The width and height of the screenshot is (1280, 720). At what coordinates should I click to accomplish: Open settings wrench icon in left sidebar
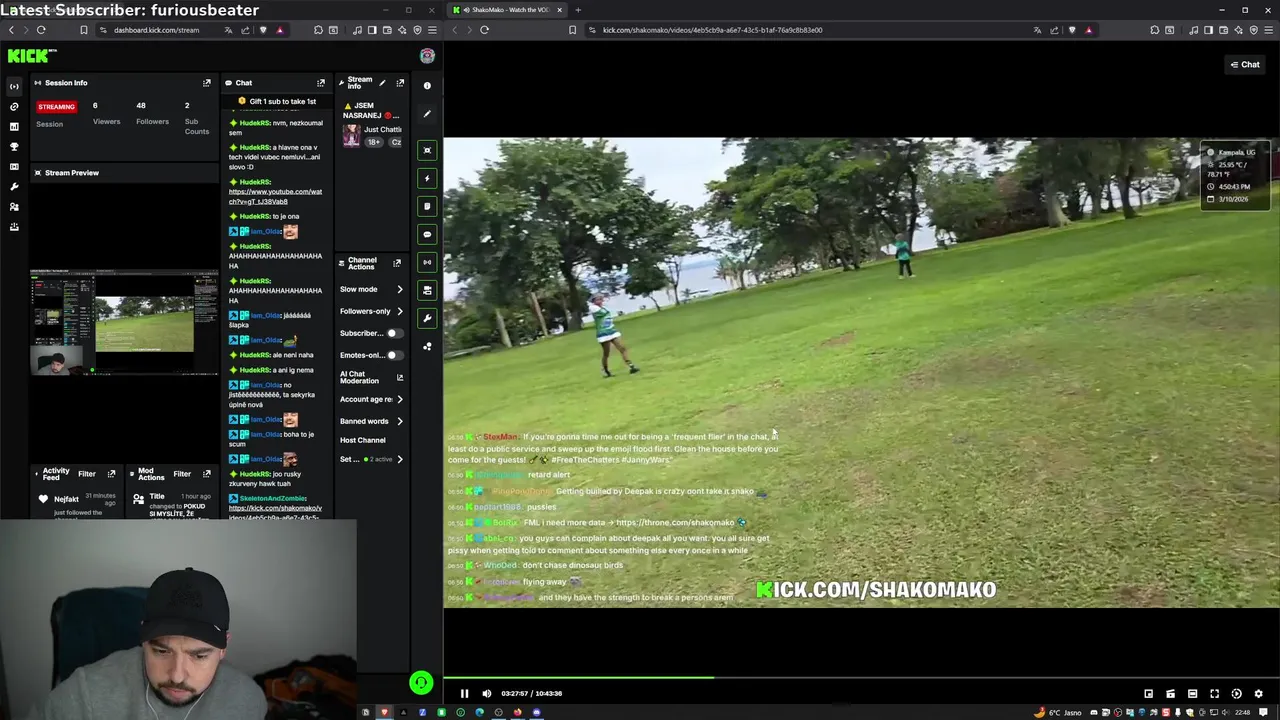14,186
